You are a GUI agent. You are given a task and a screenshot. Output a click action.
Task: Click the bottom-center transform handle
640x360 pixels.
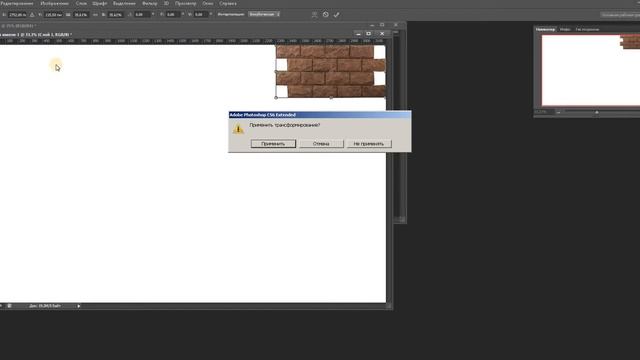click(331, 98)
